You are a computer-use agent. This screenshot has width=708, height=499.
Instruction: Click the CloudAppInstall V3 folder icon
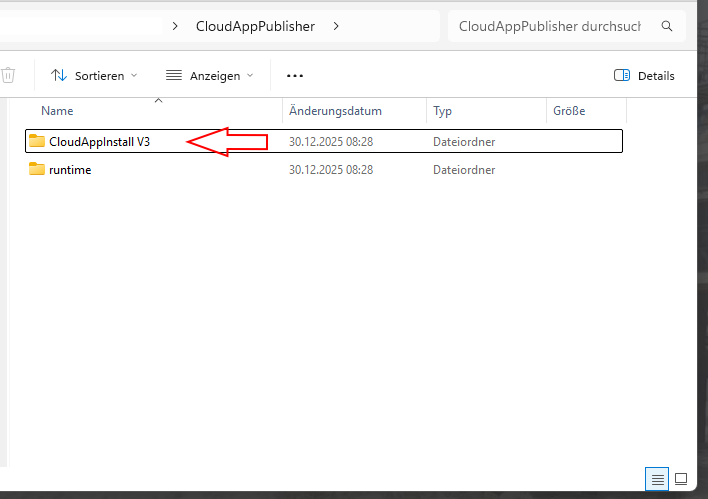(37, 142)
